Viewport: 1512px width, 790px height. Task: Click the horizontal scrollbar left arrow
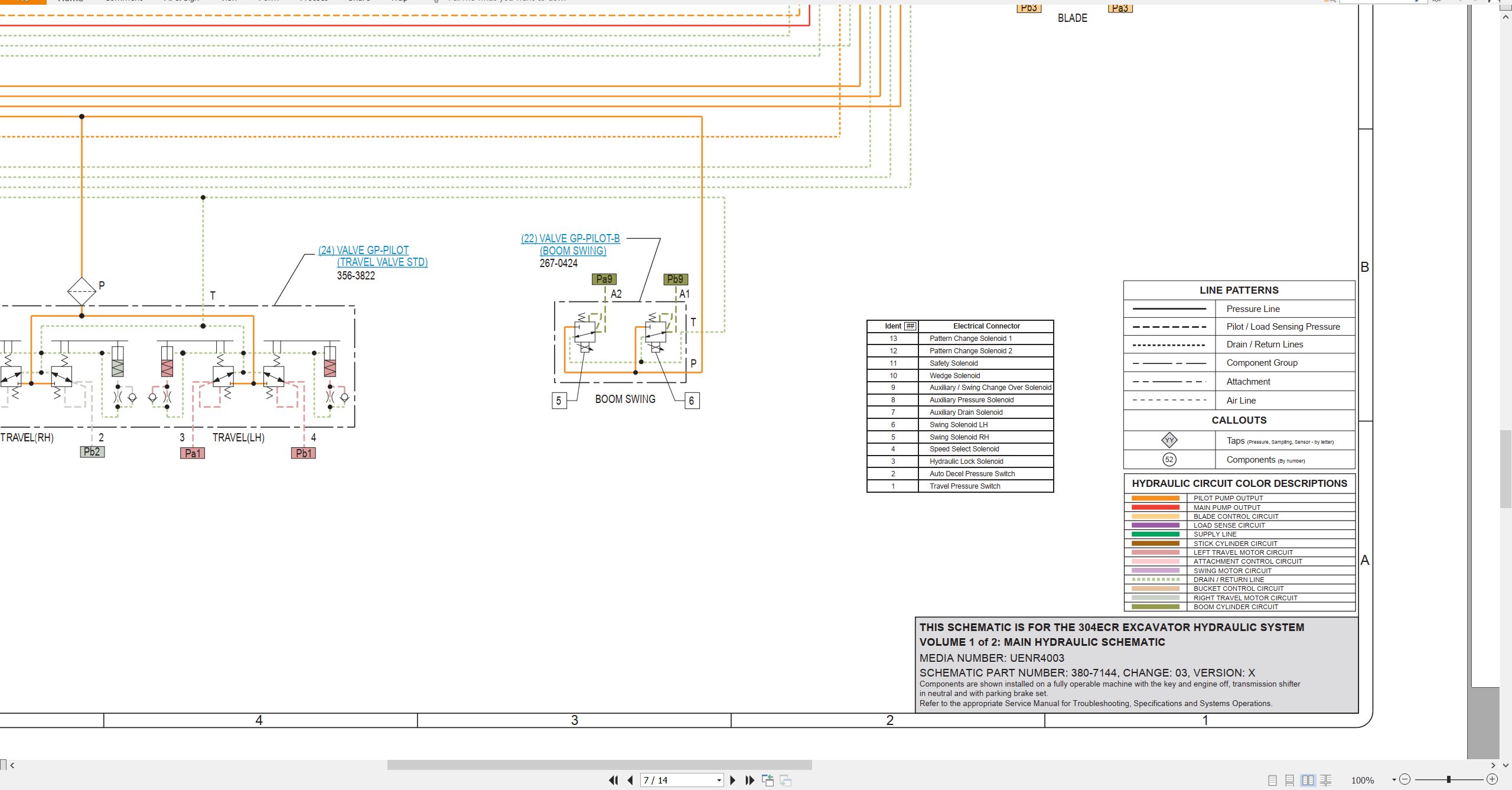(x=12, y=765)
